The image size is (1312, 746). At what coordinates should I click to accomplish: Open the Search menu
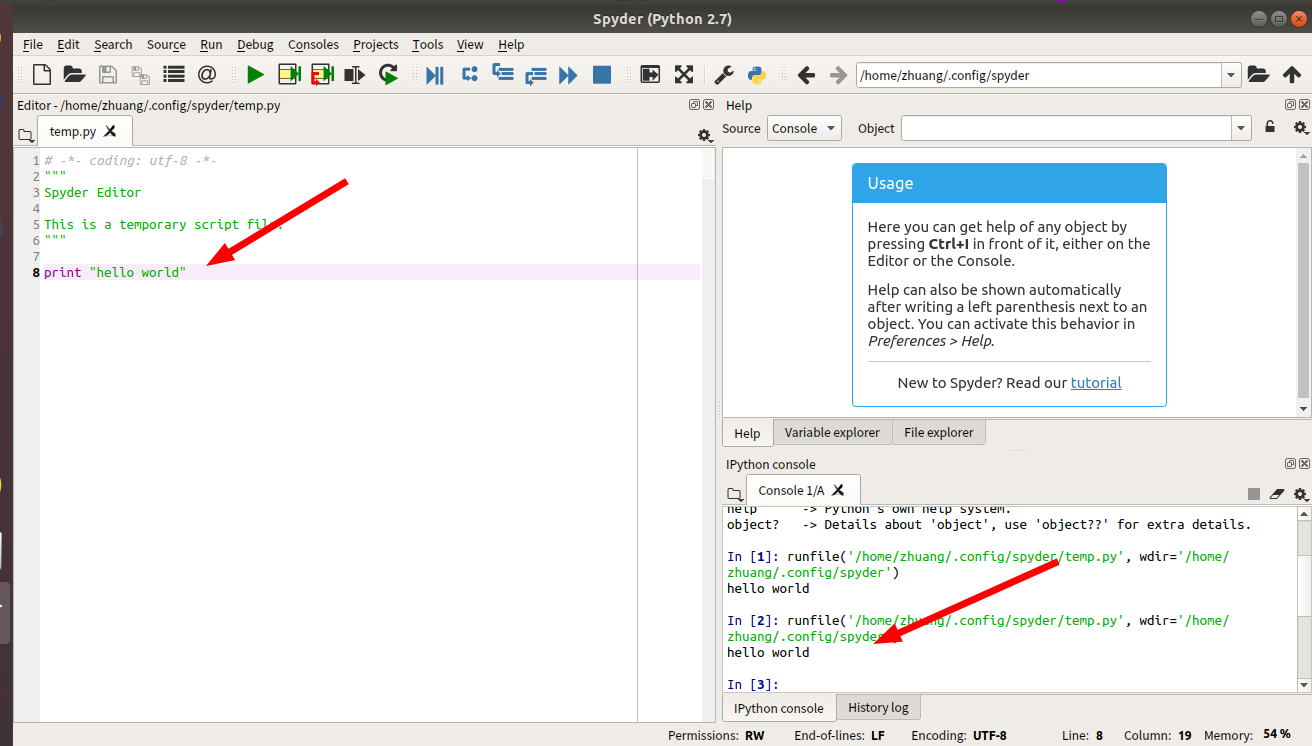pos(113,44)
